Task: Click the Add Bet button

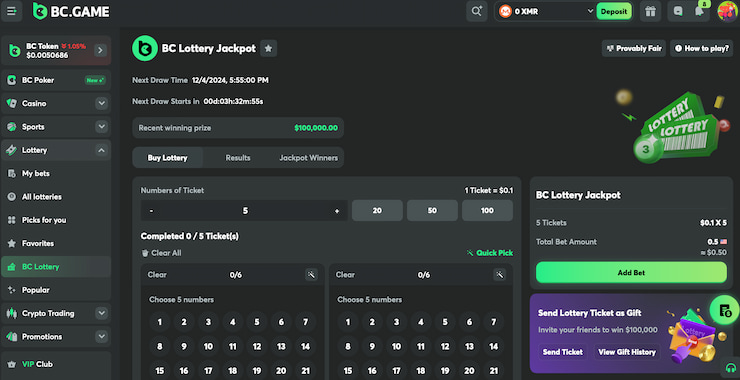Action: [x=631, y=273]
